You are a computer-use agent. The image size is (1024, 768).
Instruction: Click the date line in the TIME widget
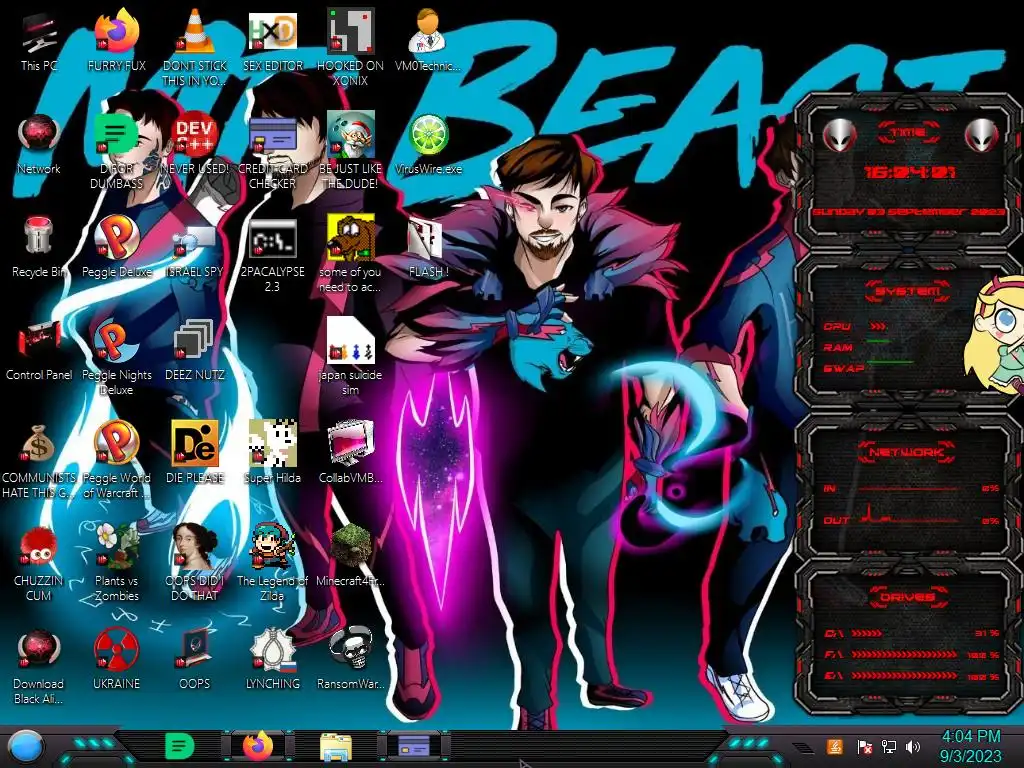point(908,212)
